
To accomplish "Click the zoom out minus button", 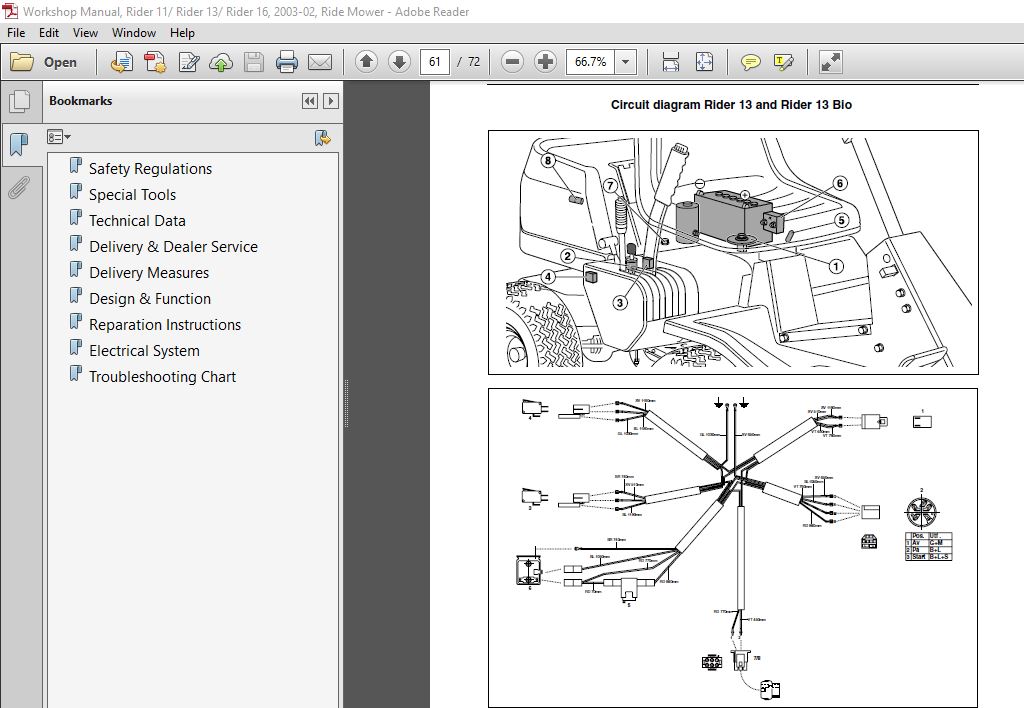I will click(512, 62).
